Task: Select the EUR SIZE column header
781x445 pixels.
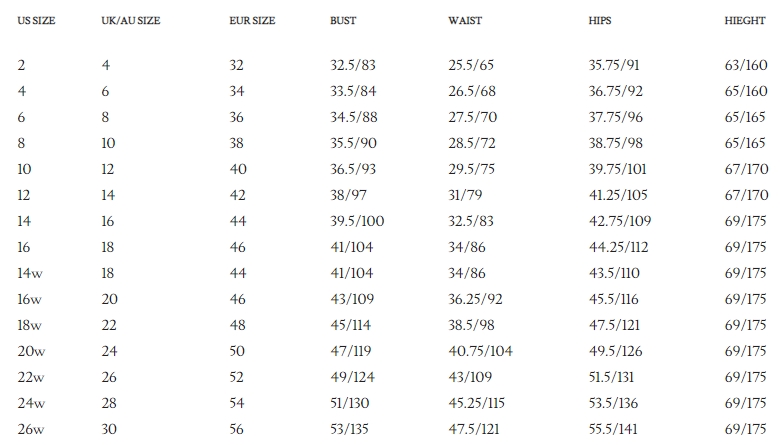Action: pyautogui.click(x=252, y=21)
